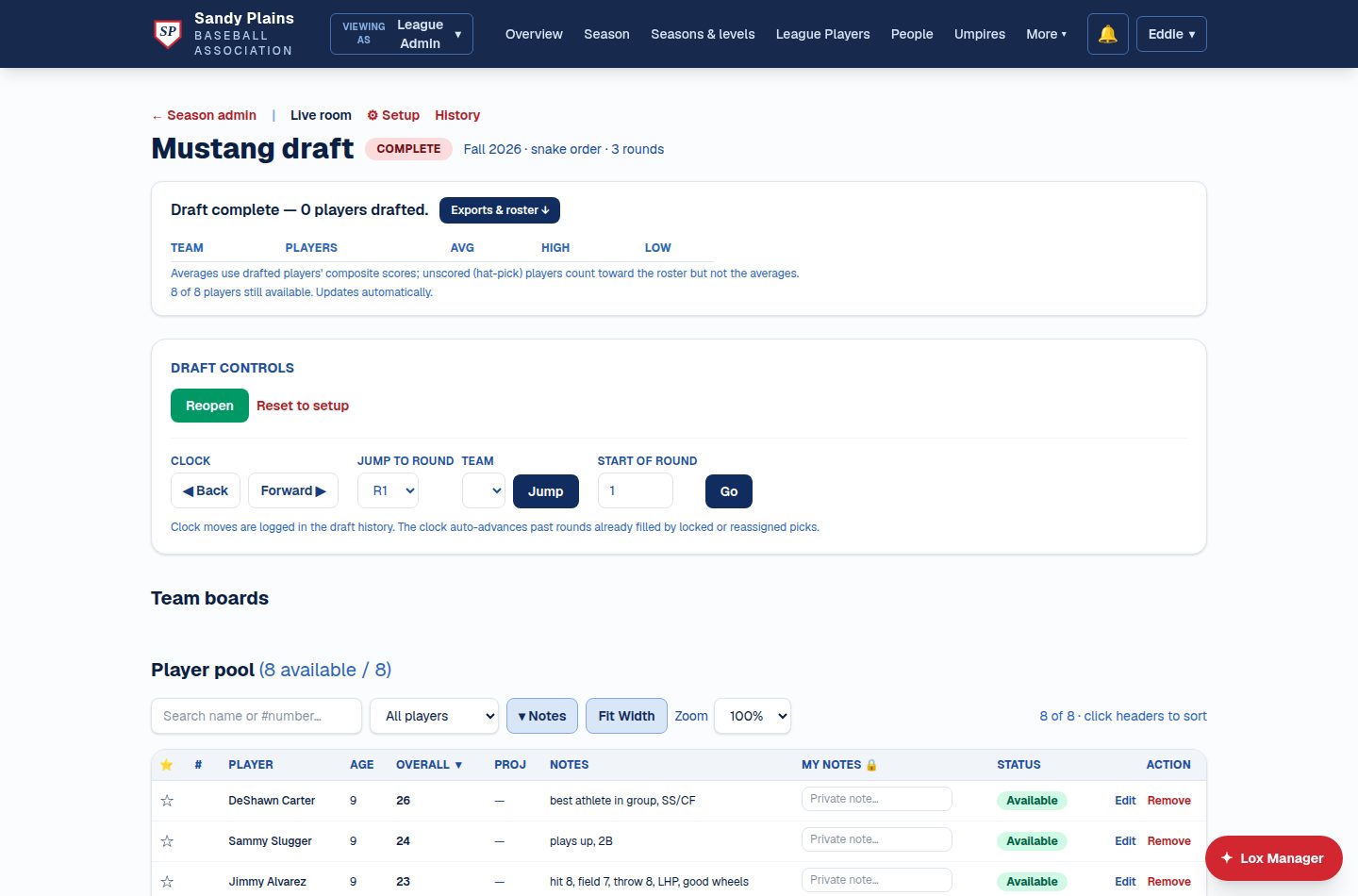Click the Jump button
Image resolution: width=1358 pixels, height=896 pixels.
pyautogui.click(x=546, y=491)
